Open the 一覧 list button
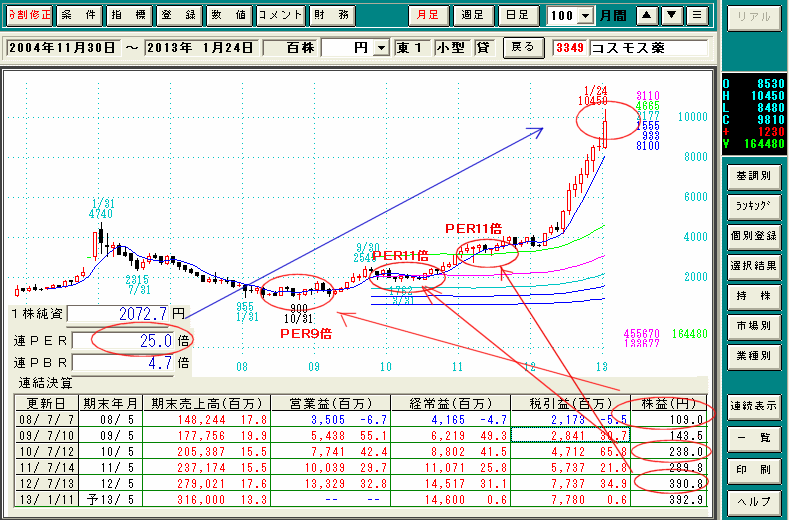Image resolution: width=789 pixels, height=520 pixels. point(753,437)
